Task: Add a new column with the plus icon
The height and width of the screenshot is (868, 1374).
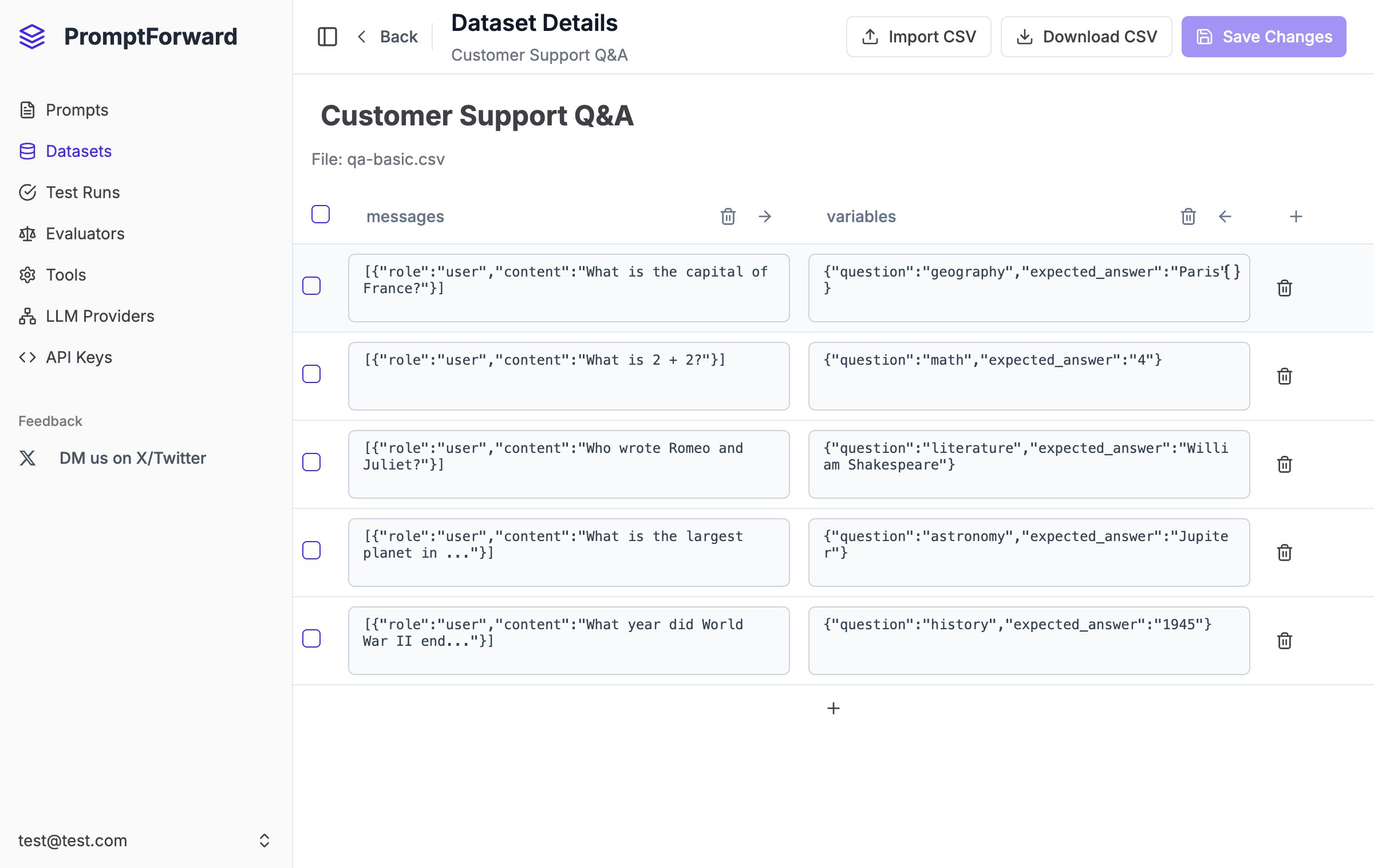Action: click(1296, 216)
